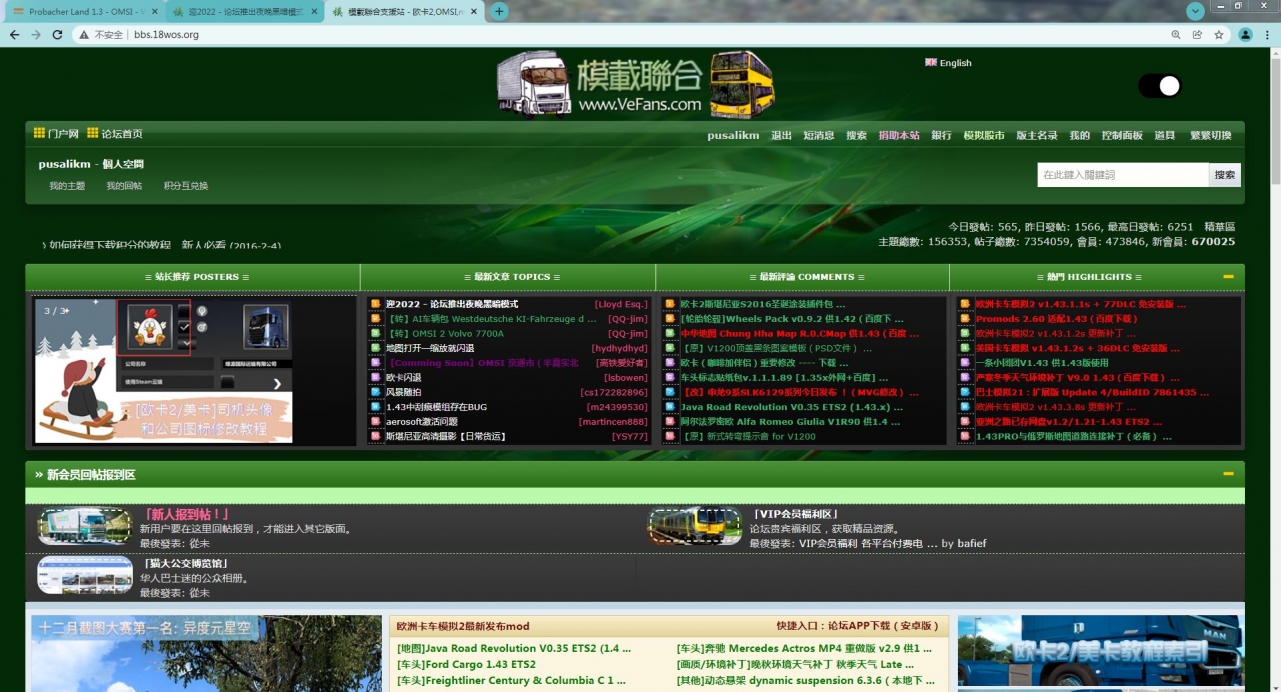Open comment Java Road Revolution V0.35 ETS2
Screen dimensions: 1281x692
(x=791, y=407)
